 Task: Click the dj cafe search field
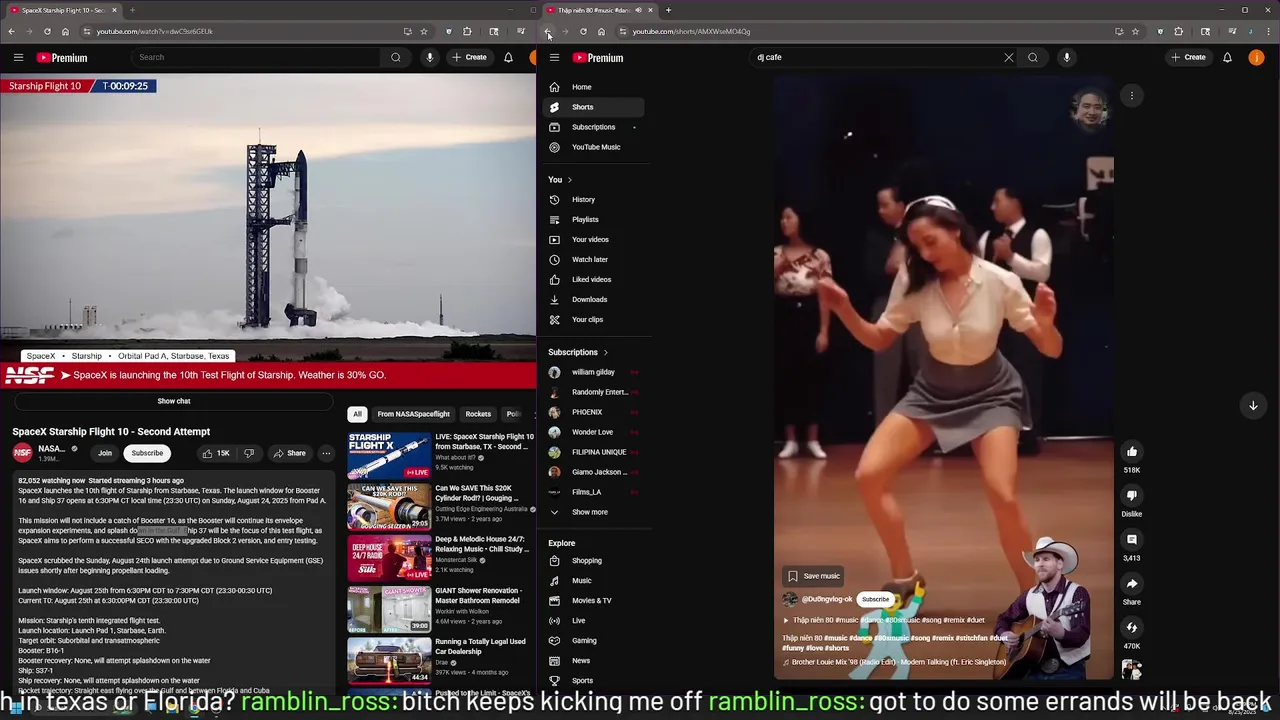(876, 57)
